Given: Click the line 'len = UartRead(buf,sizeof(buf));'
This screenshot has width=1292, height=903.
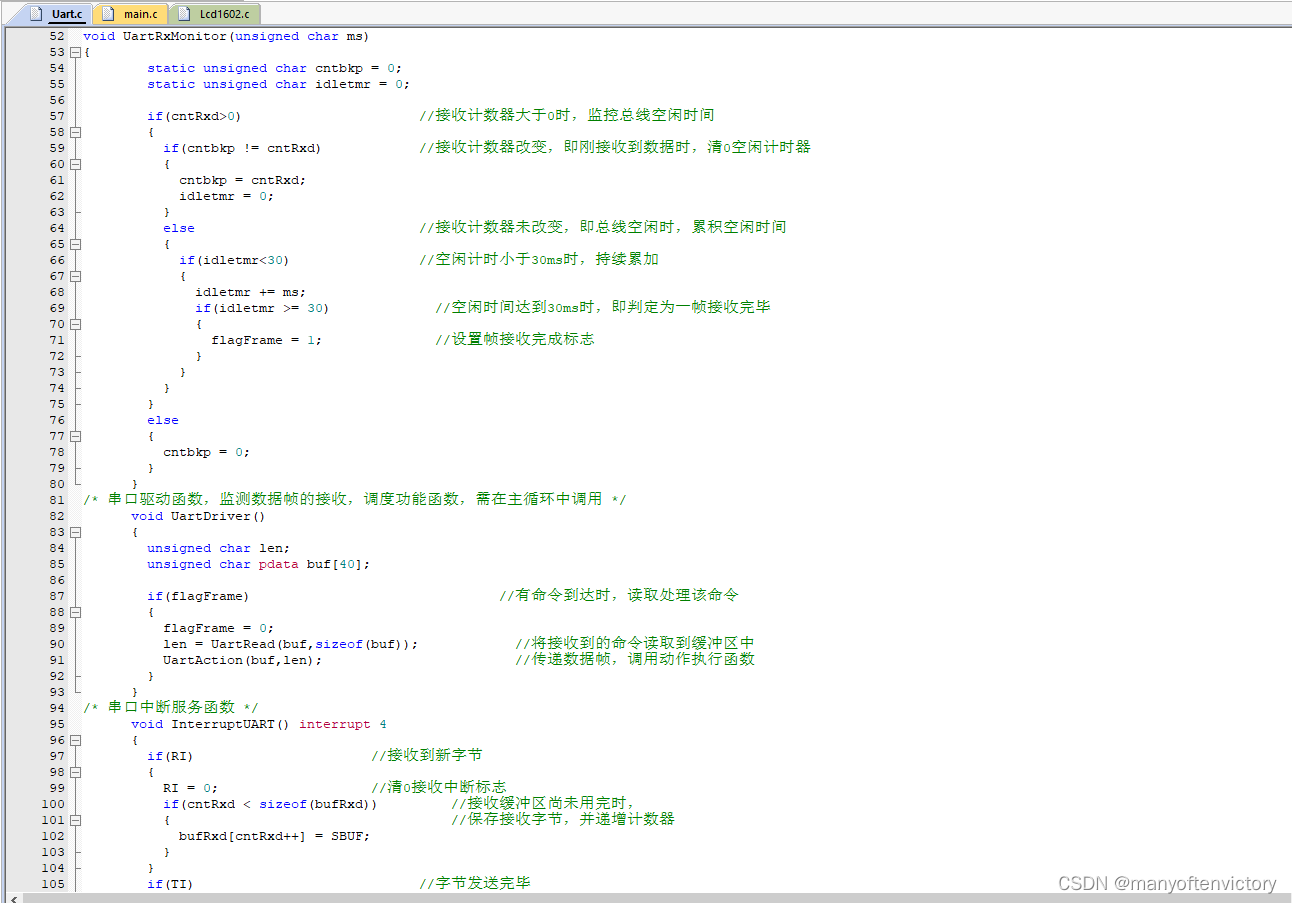Looking at the screenshot, I should tap(291, 644).
